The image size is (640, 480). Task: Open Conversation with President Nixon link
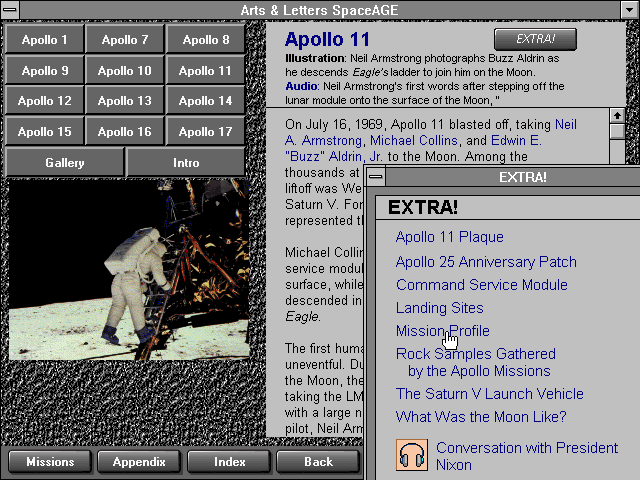527,456
